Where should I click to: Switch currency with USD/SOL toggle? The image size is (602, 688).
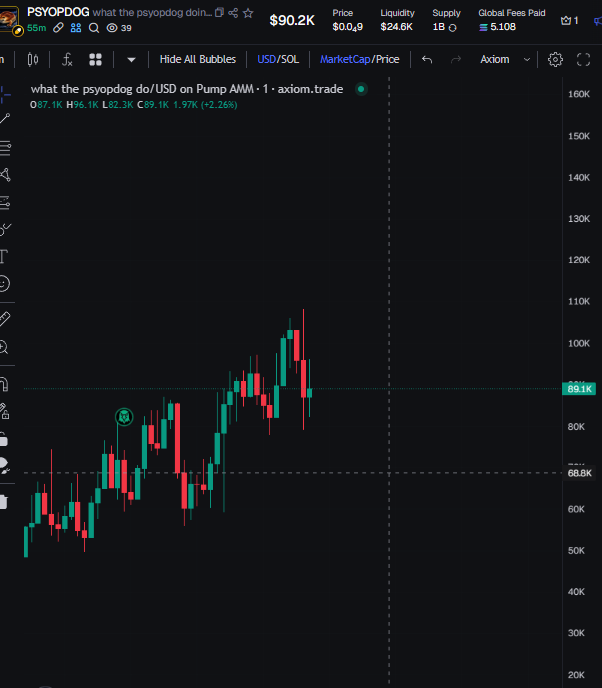(278, 59)
